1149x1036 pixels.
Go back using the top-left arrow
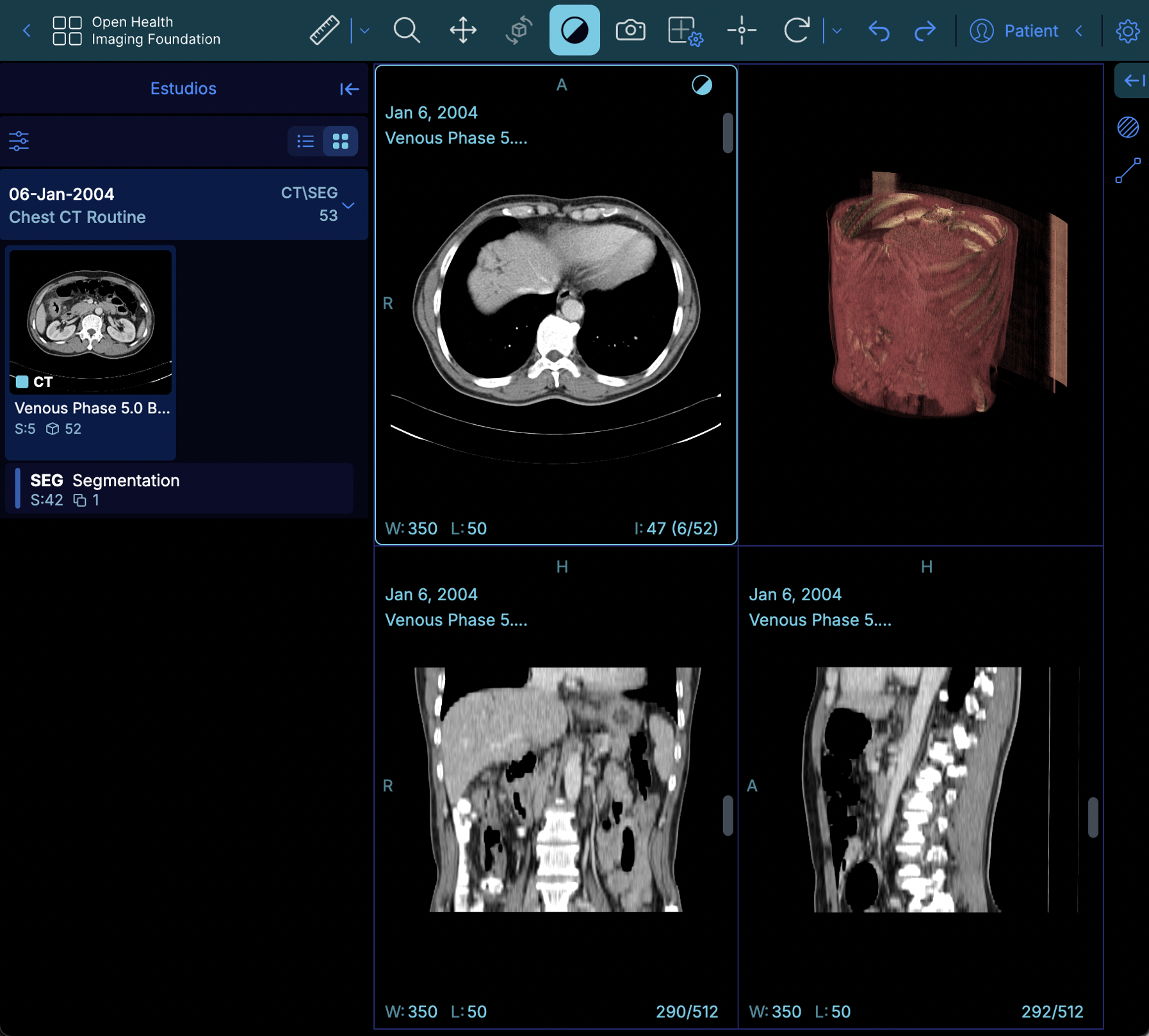click(x=27, y=30)
